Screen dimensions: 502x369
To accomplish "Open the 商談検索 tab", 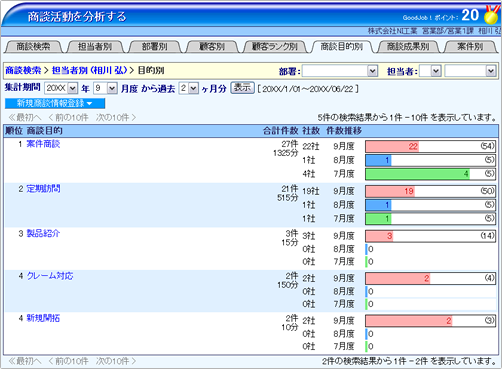I will (x=33, y=47).
